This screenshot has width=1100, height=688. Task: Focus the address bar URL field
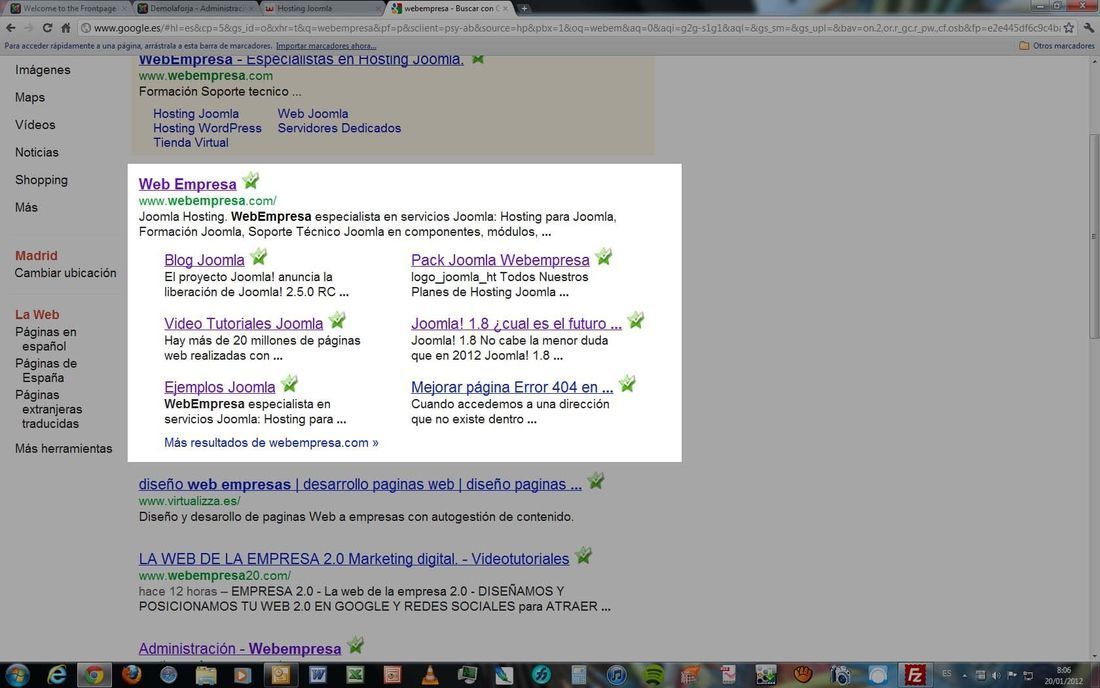click(575, 28)
